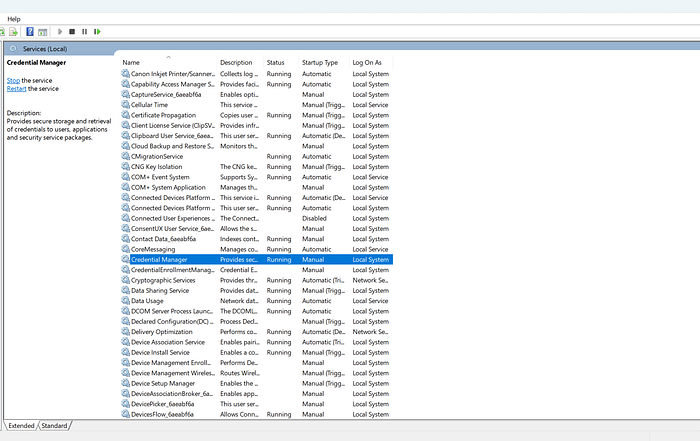
Task: Sort by the Startup Type column header
Action: point(320,63)
